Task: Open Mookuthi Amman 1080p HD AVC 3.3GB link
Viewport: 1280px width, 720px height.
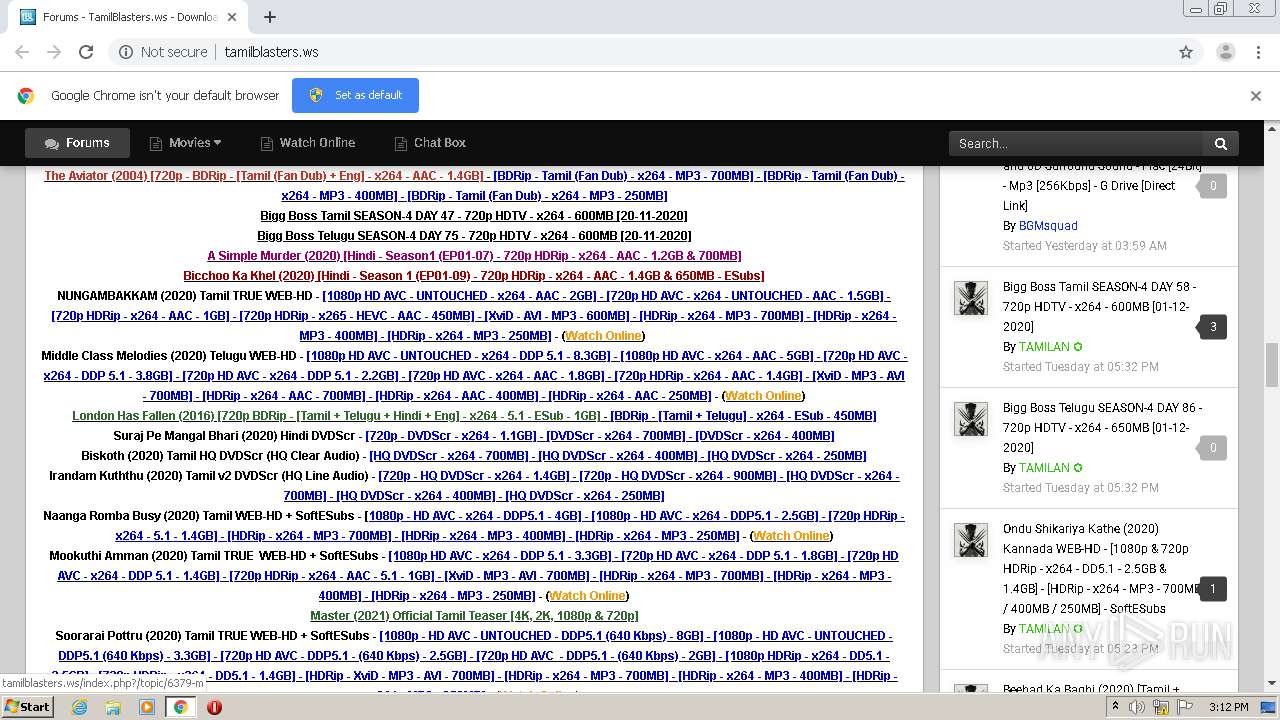Action: click(500, 556)
